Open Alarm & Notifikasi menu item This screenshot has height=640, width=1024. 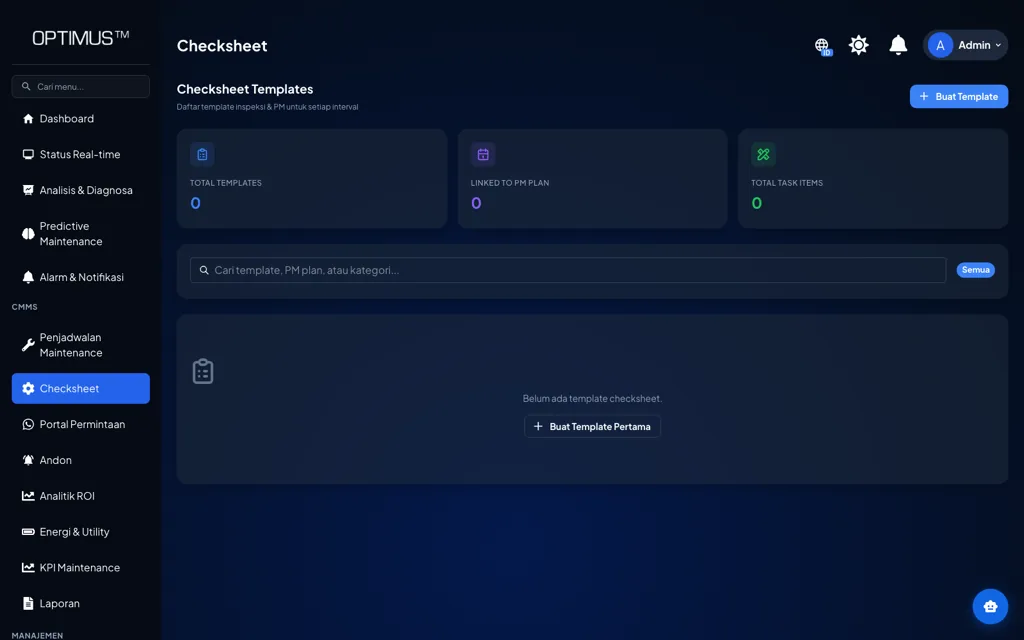coord(80,278)
